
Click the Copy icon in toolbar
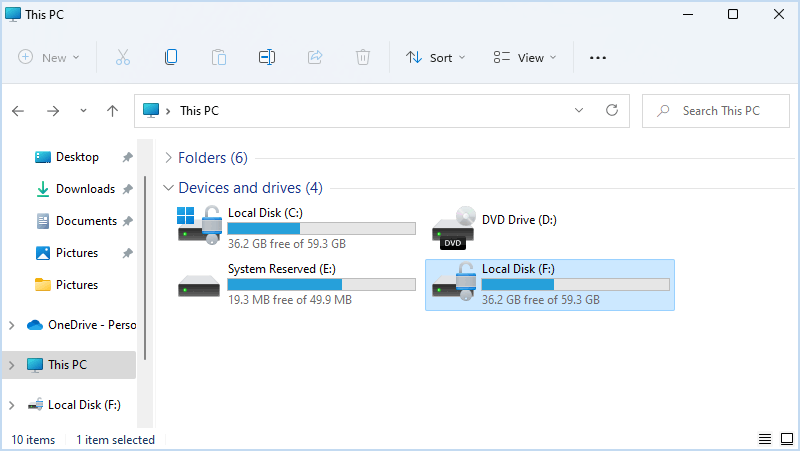[x=171, y=57]
